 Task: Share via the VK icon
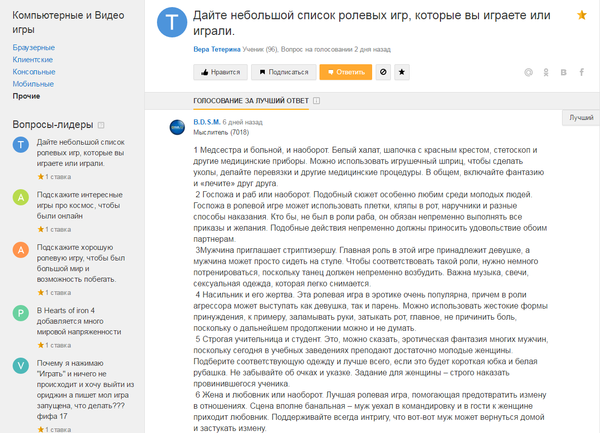[x=564, y=72]
